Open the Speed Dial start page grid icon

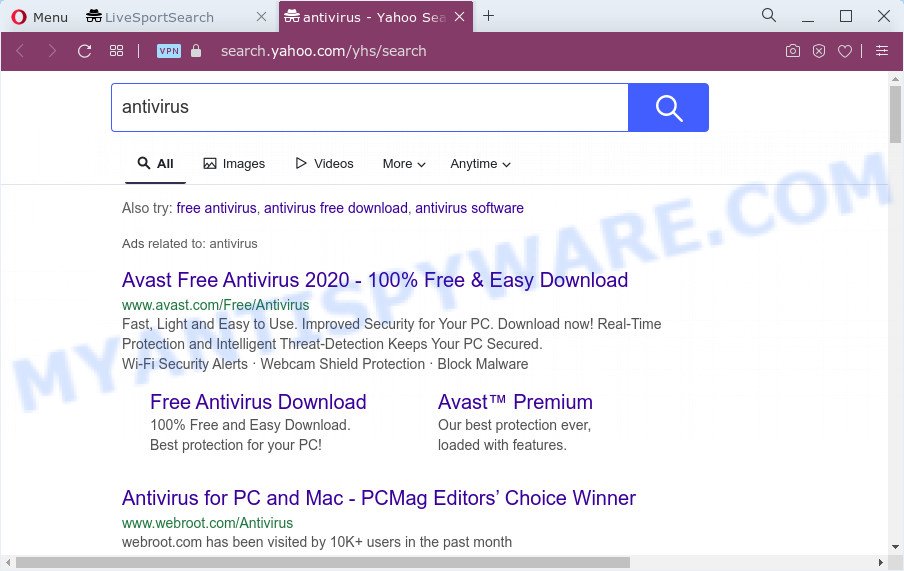[x=116, y=51]
